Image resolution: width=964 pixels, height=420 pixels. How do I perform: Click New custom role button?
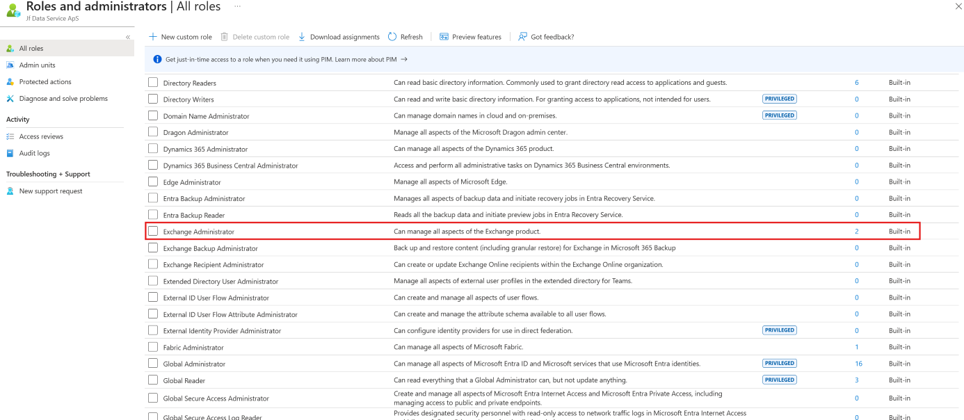coord(181,37)
